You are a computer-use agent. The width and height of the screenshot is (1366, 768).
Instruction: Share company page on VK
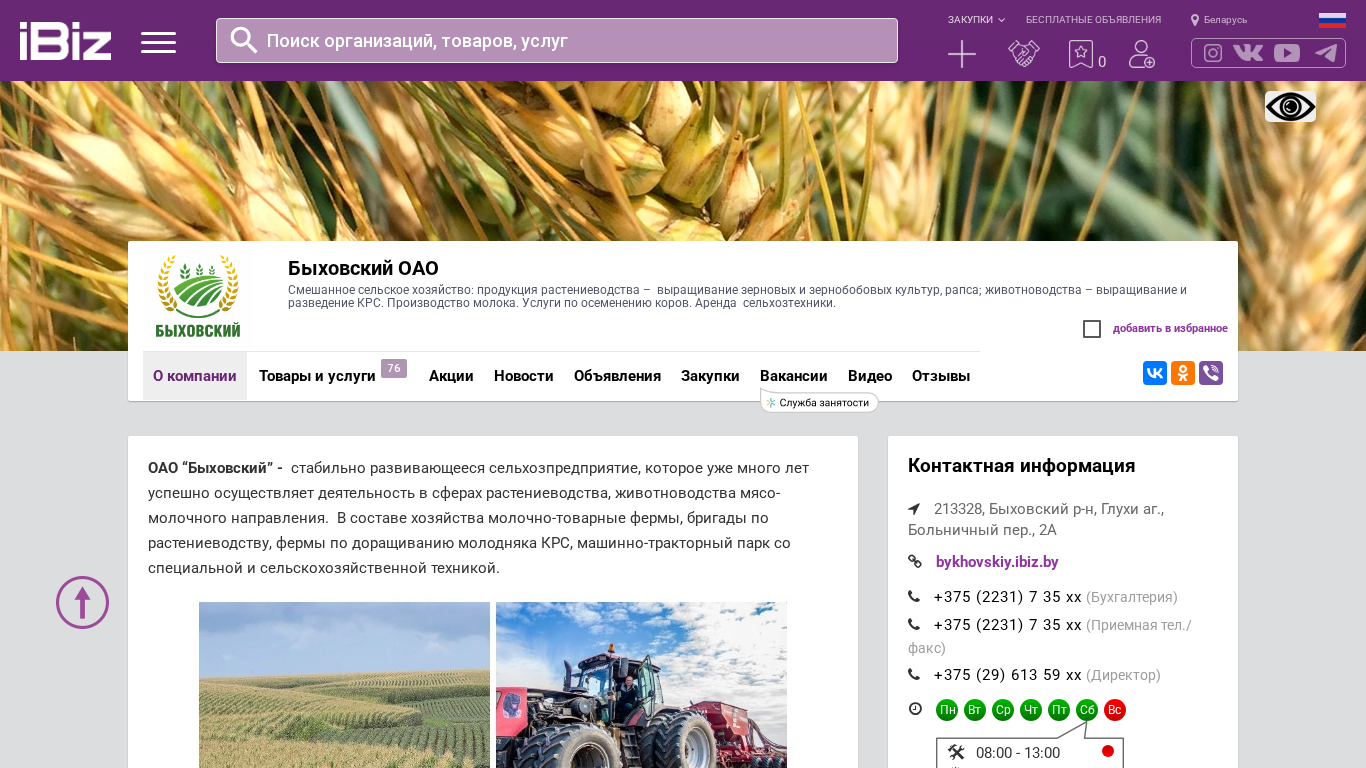1155,373
